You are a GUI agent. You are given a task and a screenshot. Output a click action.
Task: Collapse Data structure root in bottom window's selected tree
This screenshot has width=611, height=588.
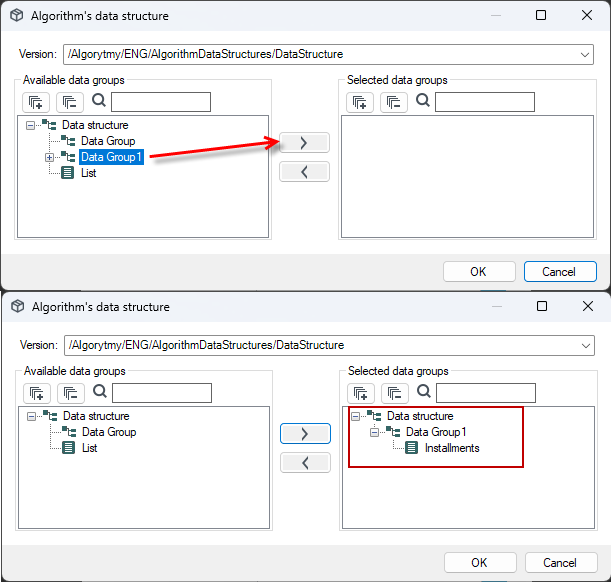[355, 416]
